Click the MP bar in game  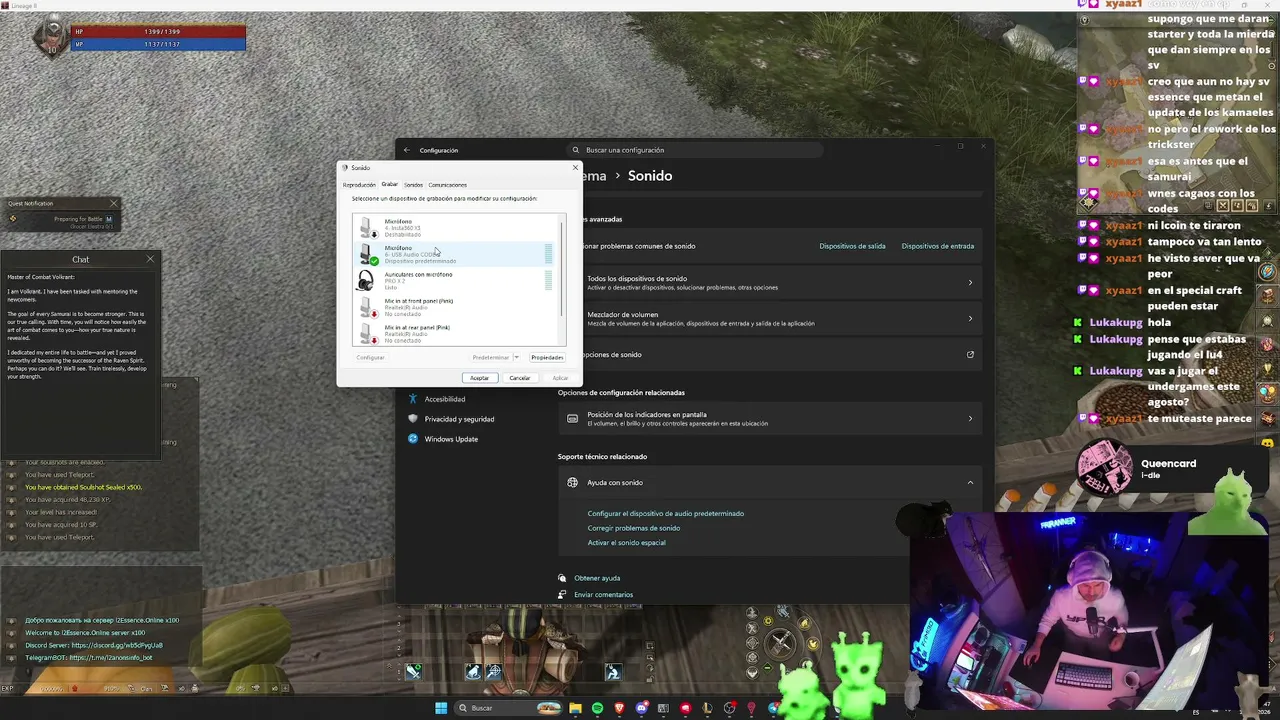pos(158,44)
